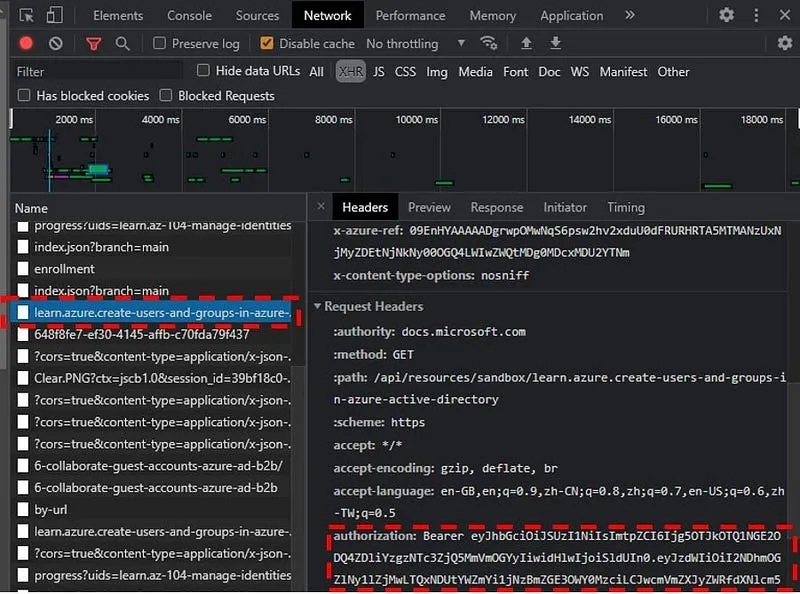
Task: Close the request details pane
Action: coord(321,206)
